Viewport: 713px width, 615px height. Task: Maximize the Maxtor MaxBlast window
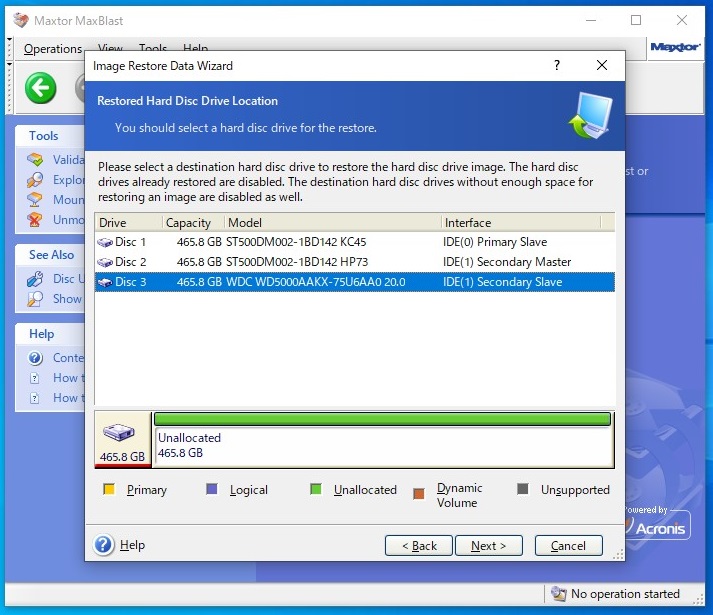tap(636, 20)
